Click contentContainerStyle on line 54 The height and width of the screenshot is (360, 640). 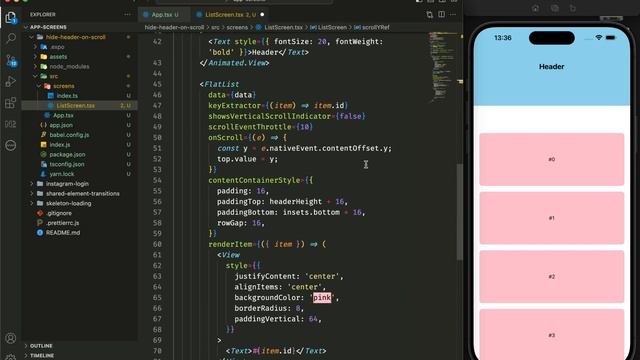click(254, 180)
